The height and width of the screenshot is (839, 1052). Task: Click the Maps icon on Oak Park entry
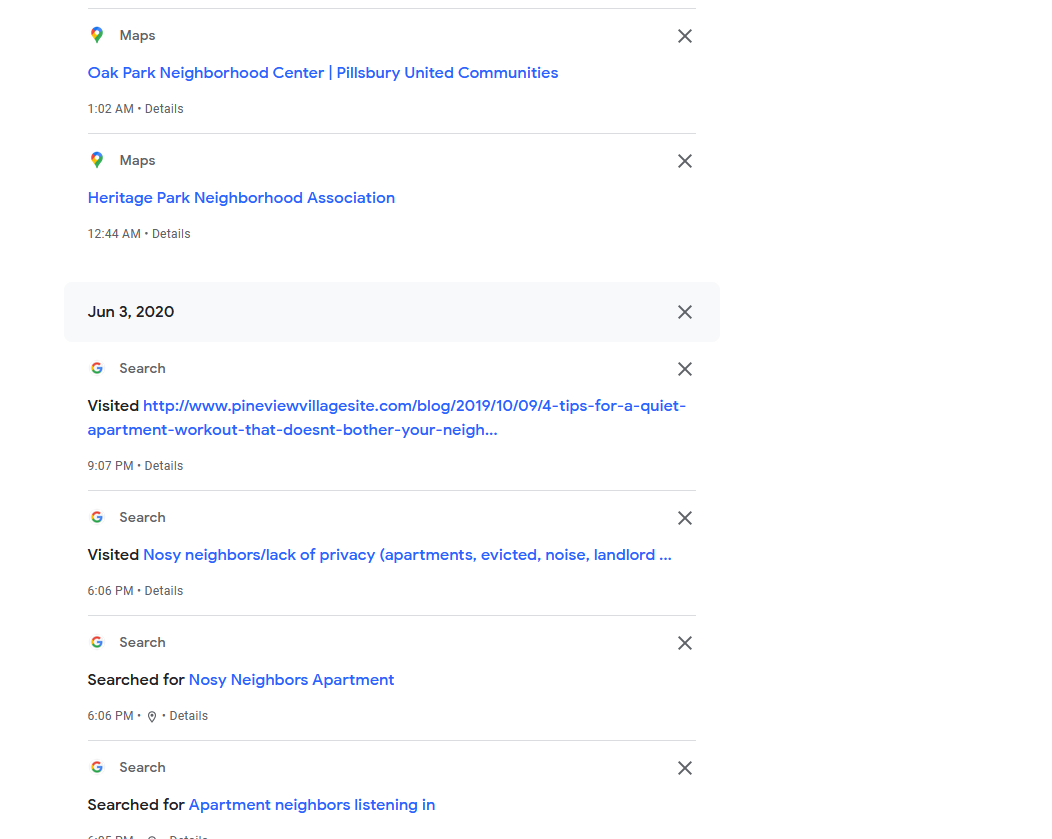click(x=97, y=36)
